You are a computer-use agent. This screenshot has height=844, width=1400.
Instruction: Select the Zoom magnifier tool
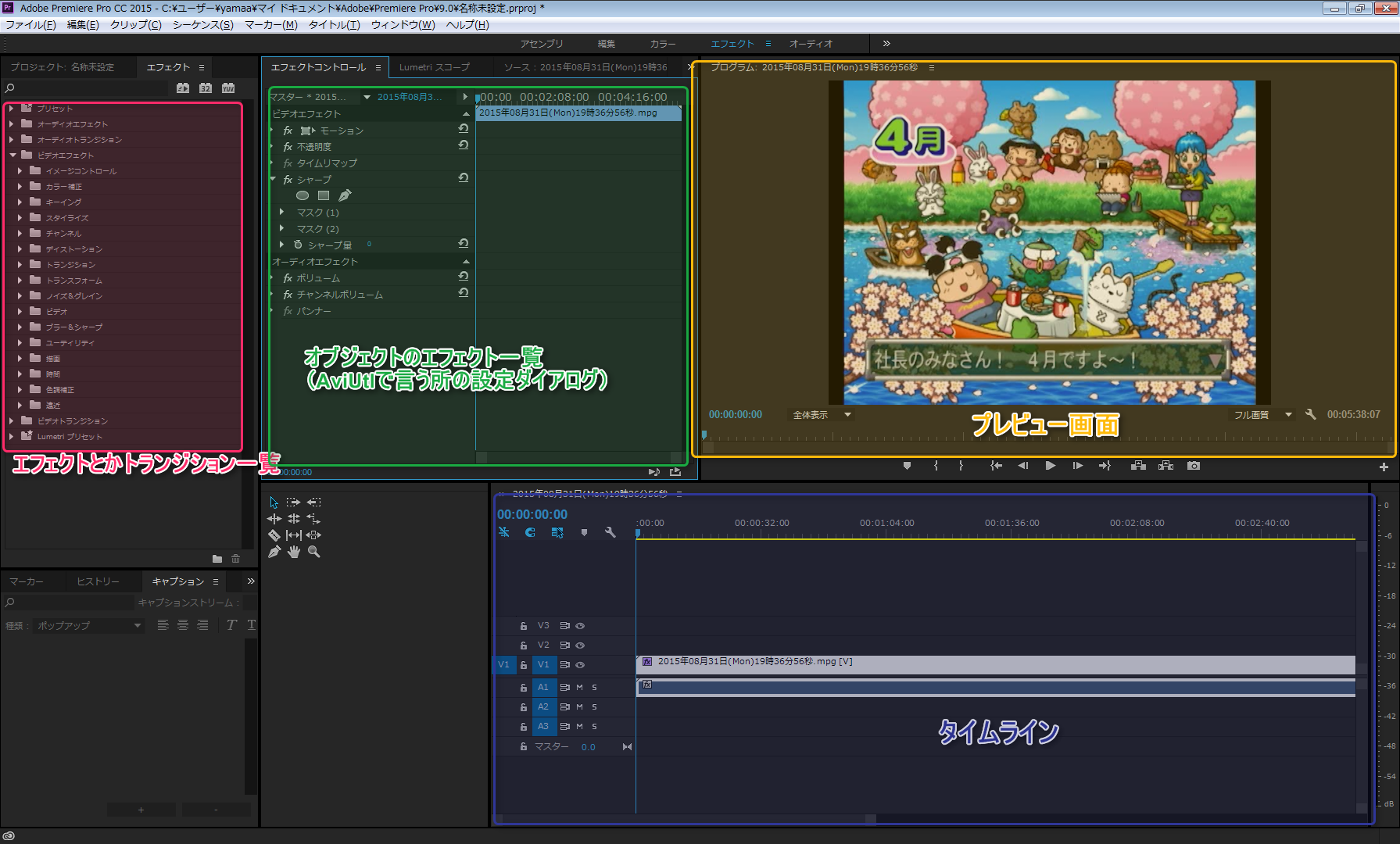pos(313,552)
